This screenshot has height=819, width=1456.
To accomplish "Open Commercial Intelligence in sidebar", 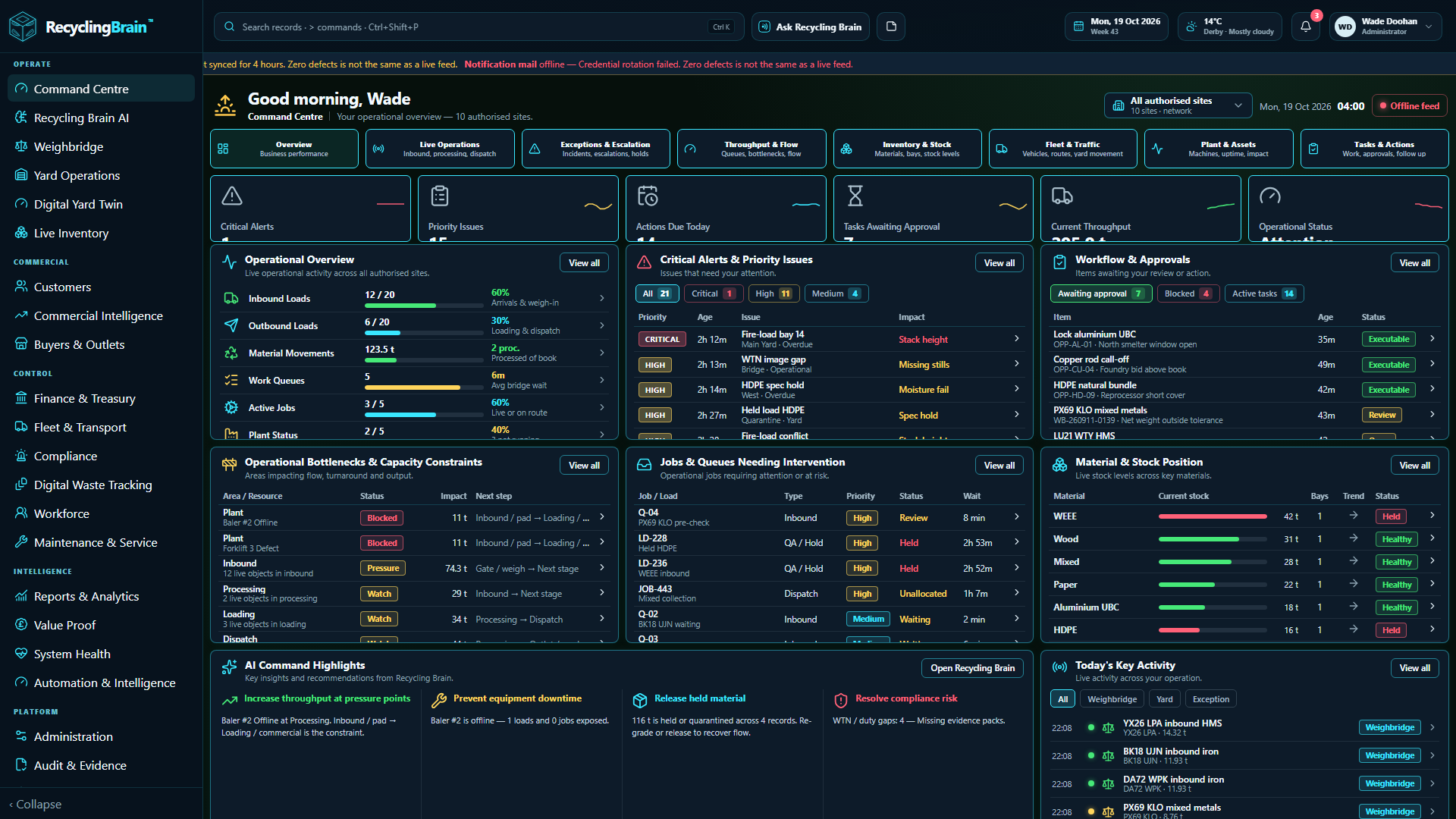I will 101,315.
